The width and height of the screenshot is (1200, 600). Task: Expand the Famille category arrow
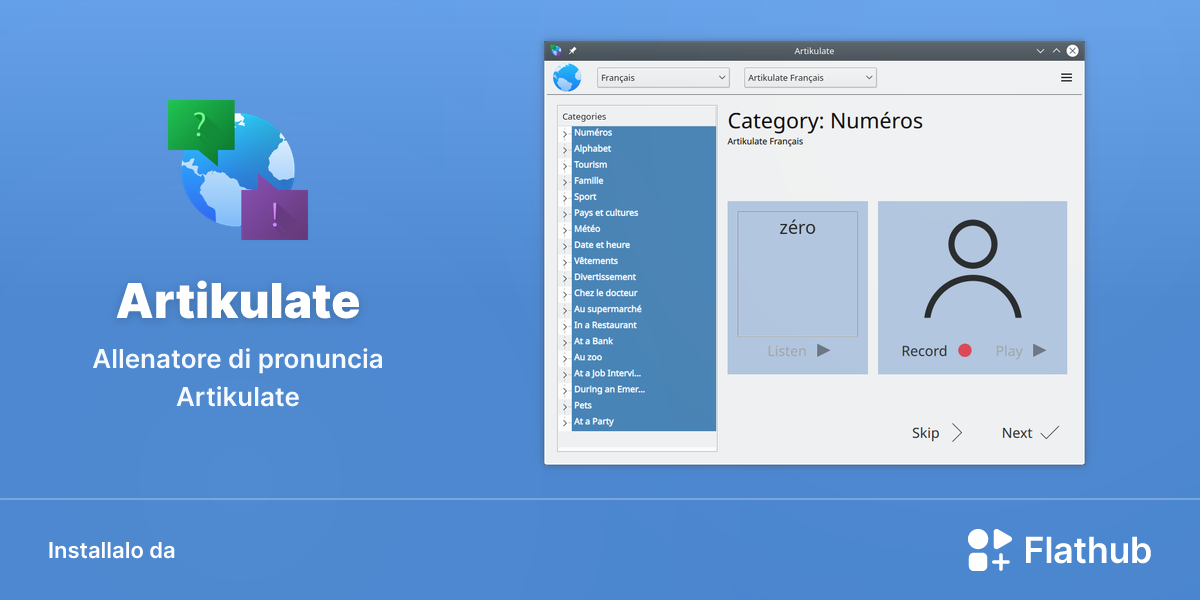click(x=565, y=181)
